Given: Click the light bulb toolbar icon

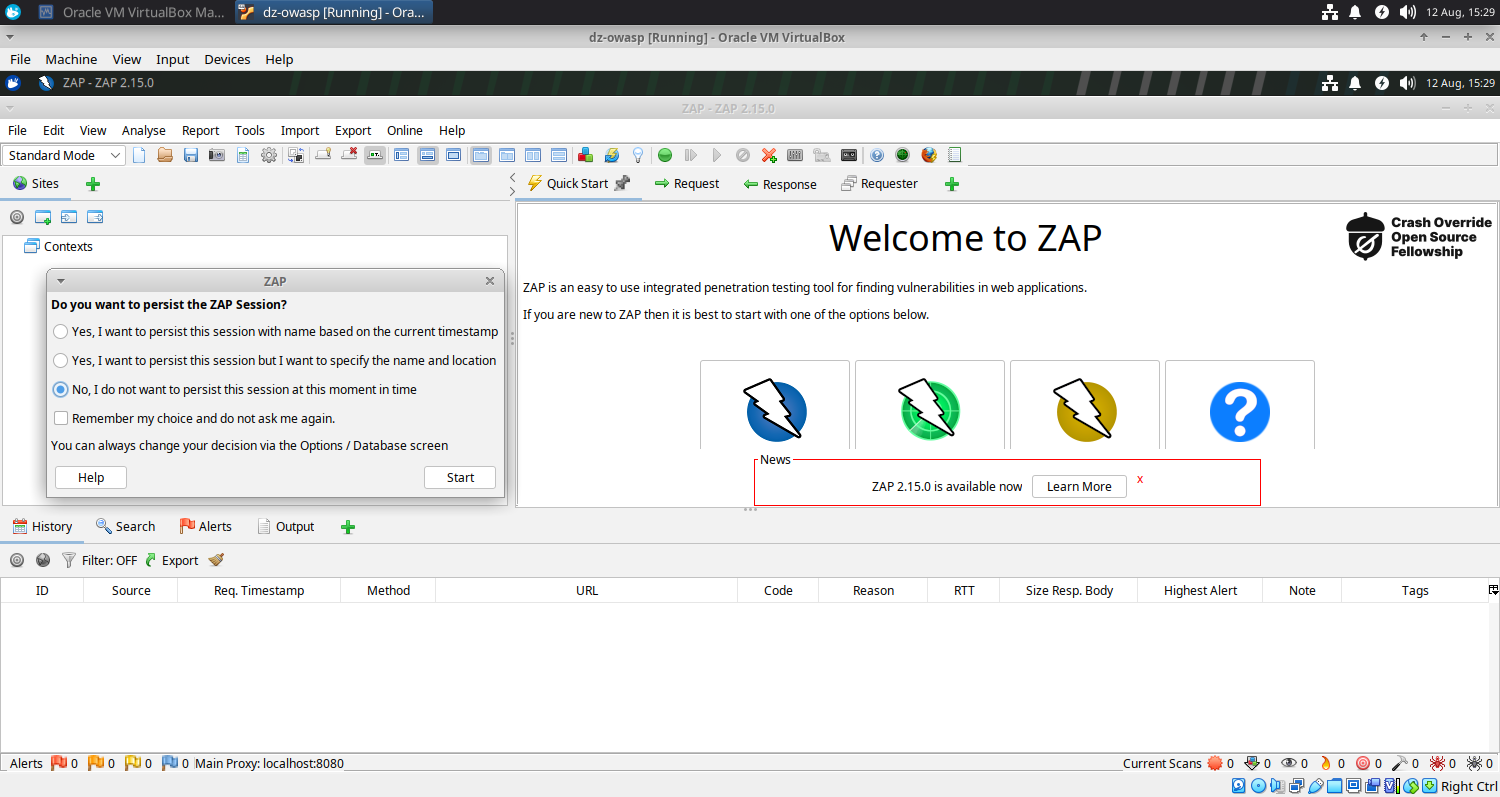Looking at the screenshot, I should click(638, 155).
